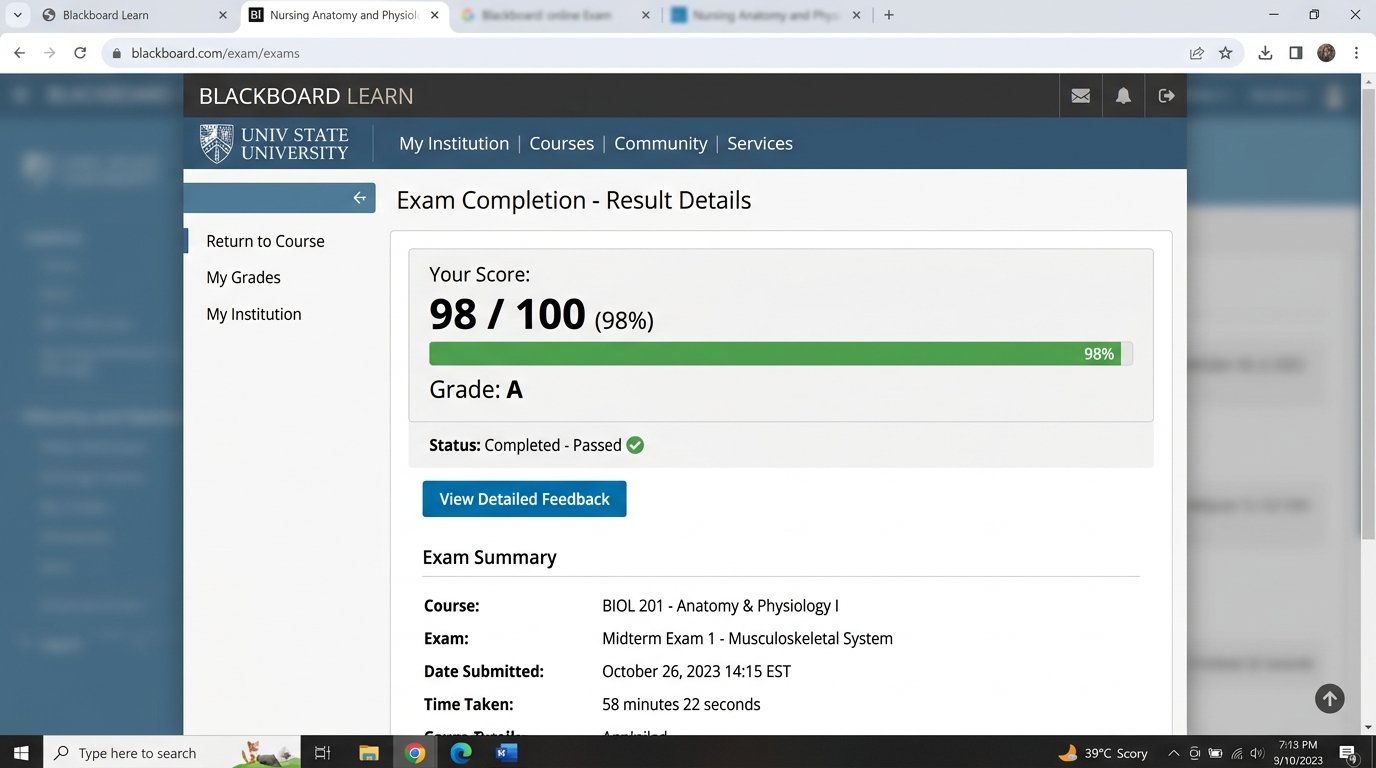Open the tab search dropdown arrow

coord(17,15)
